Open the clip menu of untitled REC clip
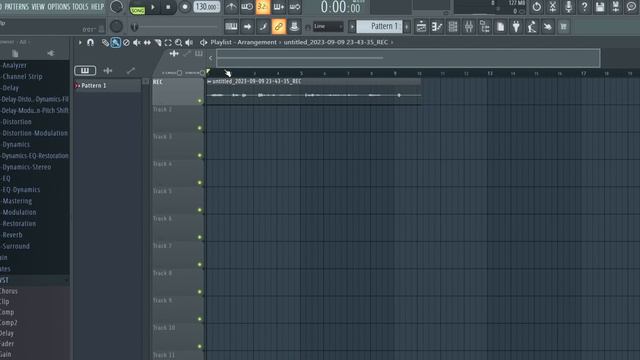 click(209, 82)
